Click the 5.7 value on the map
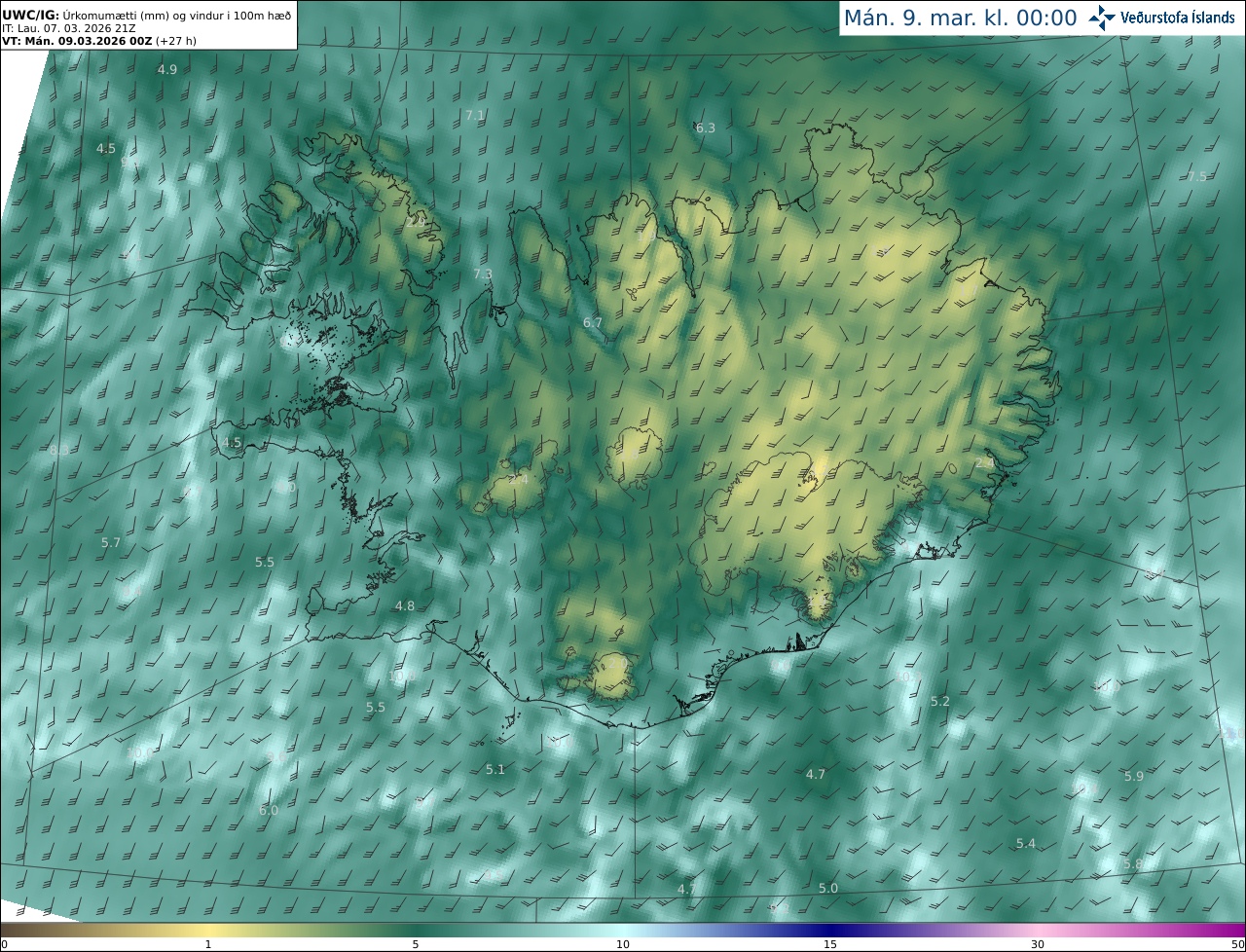The height and width of the screenshot is (952, 1246). pyautogui.click(x=111, y=542)
